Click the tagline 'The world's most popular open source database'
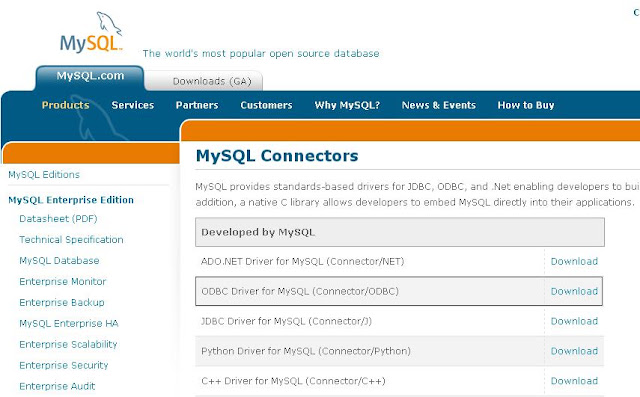 [261, 53]
